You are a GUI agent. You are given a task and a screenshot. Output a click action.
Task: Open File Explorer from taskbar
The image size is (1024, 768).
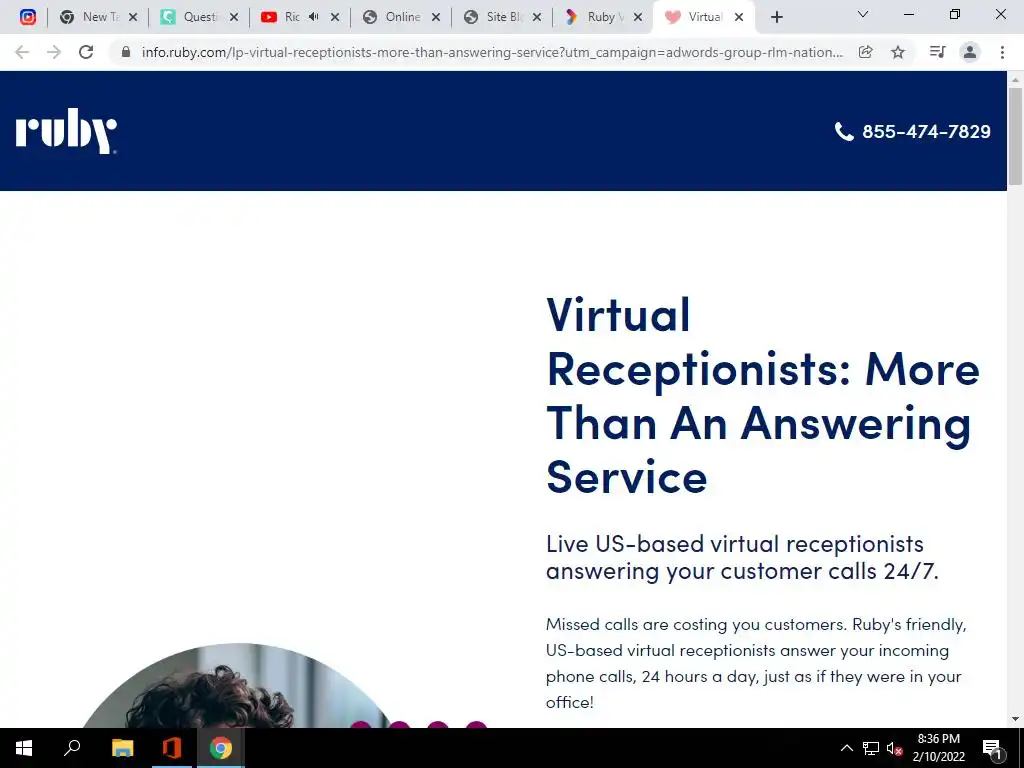[122, 748]
